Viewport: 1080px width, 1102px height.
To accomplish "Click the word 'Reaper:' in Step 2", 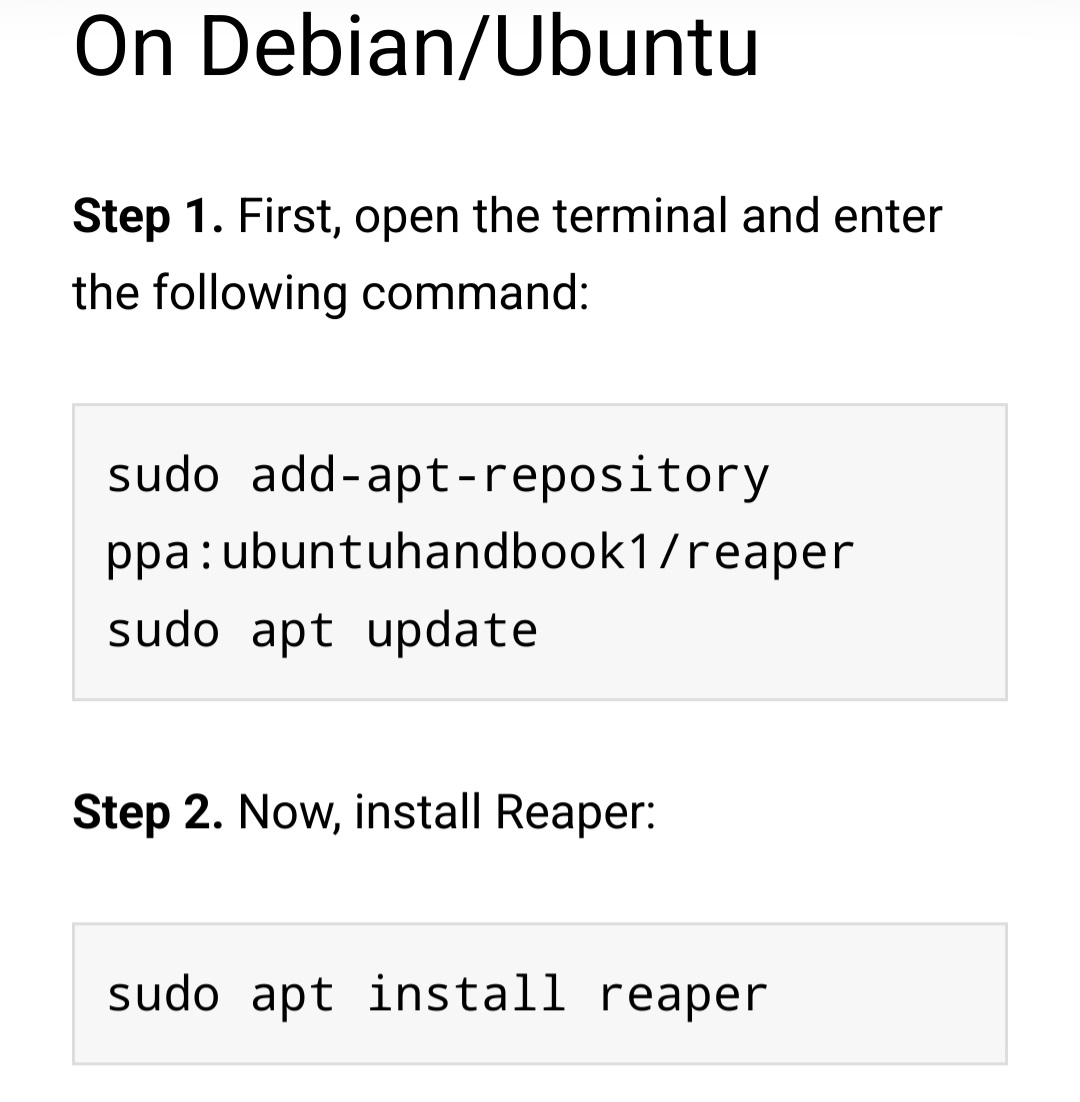I will [x=575, y=812].
